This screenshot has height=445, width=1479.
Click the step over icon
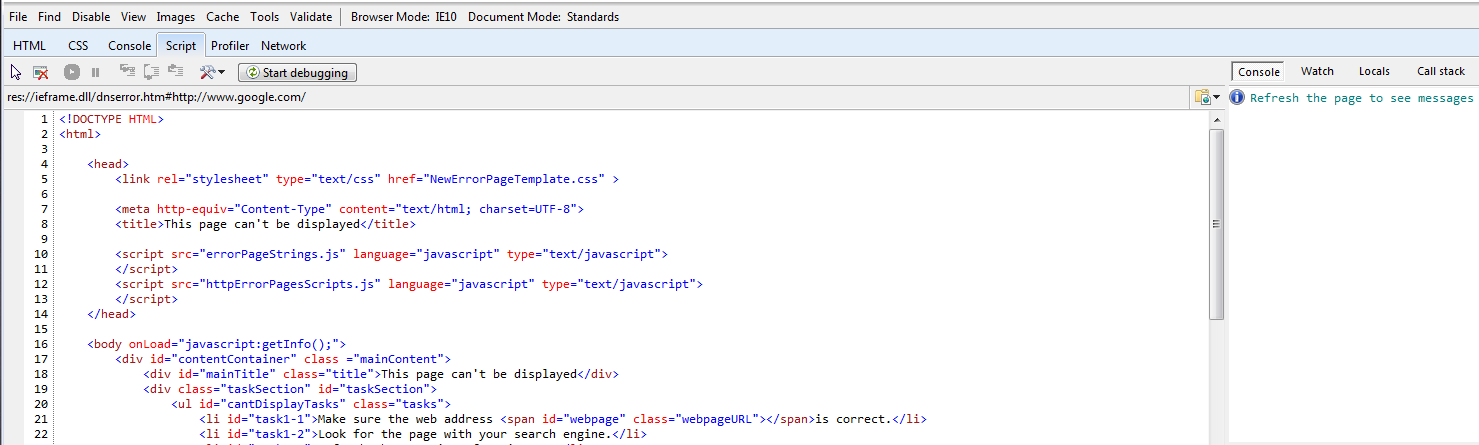point(151,72)
